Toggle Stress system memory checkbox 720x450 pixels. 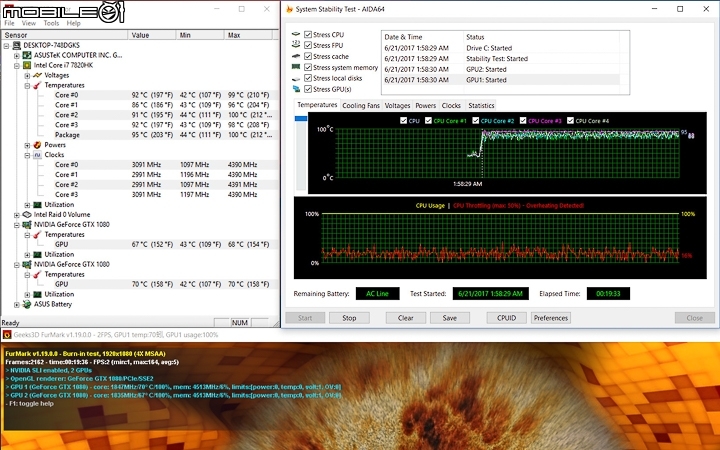click(308, 67)
